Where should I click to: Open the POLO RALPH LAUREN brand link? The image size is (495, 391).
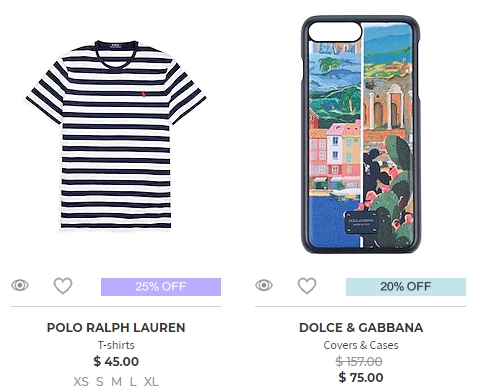pos(116,328)
